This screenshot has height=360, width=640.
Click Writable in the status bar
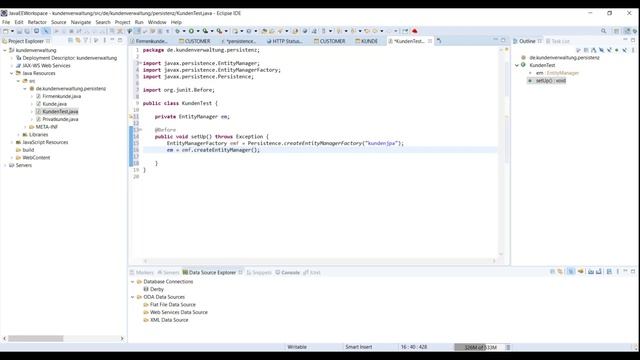pos(297,347)
